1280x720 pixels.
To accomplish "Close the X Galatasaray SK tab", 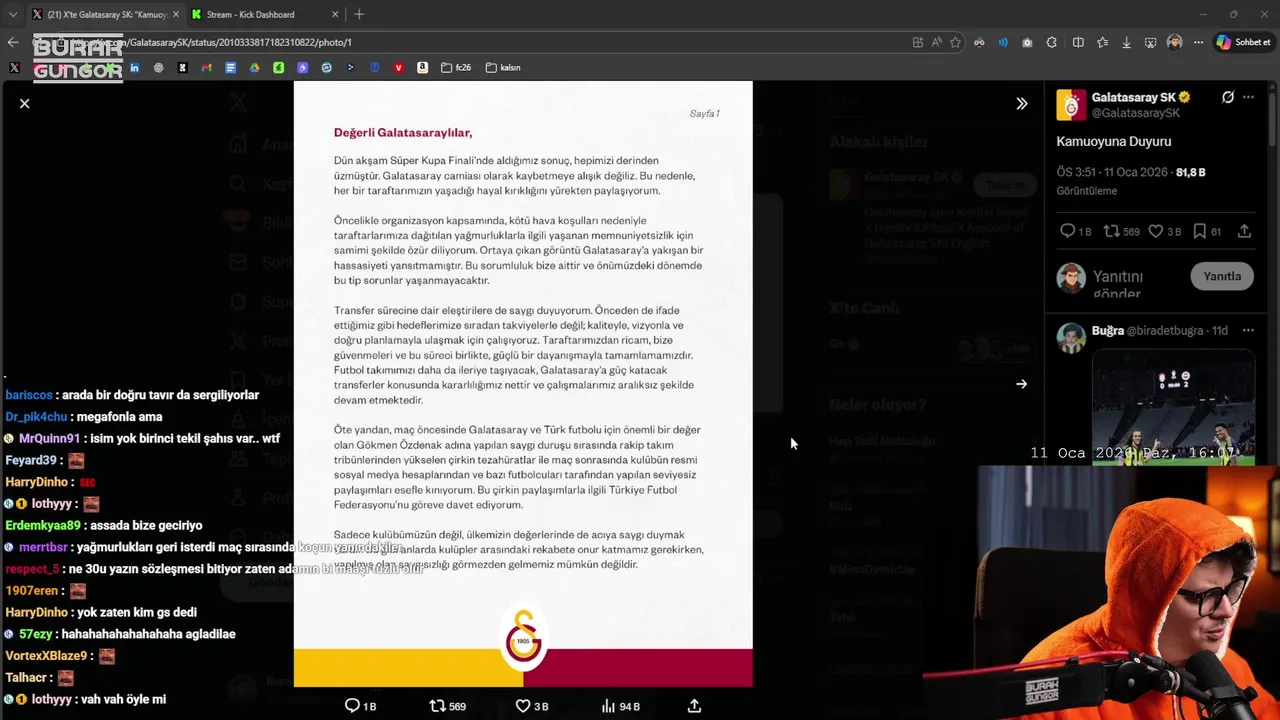I will coord(175,14).
